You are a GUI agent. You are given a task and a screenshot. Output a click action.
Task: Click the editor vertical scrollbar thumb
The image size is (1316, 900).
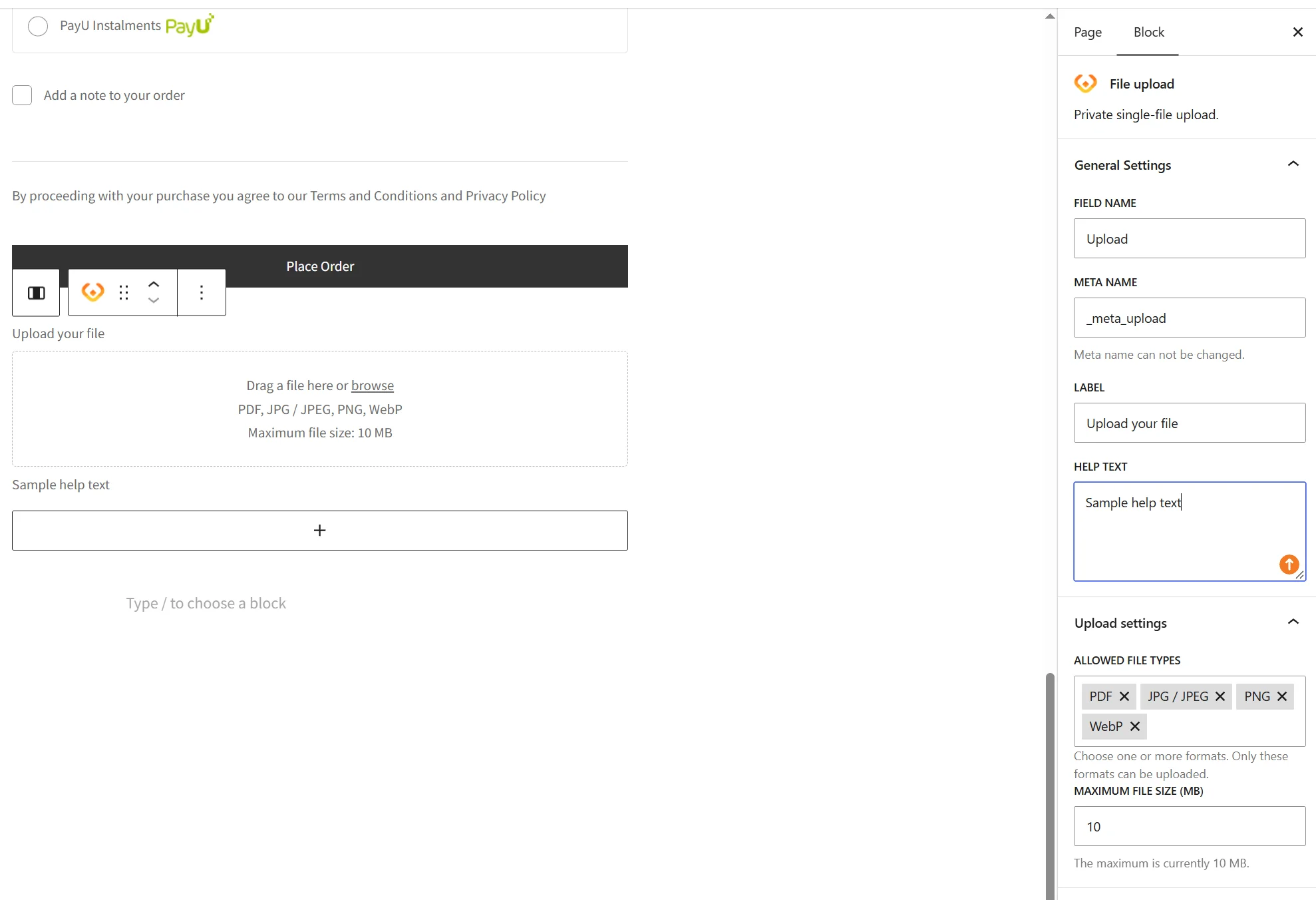coord(1050,786)
